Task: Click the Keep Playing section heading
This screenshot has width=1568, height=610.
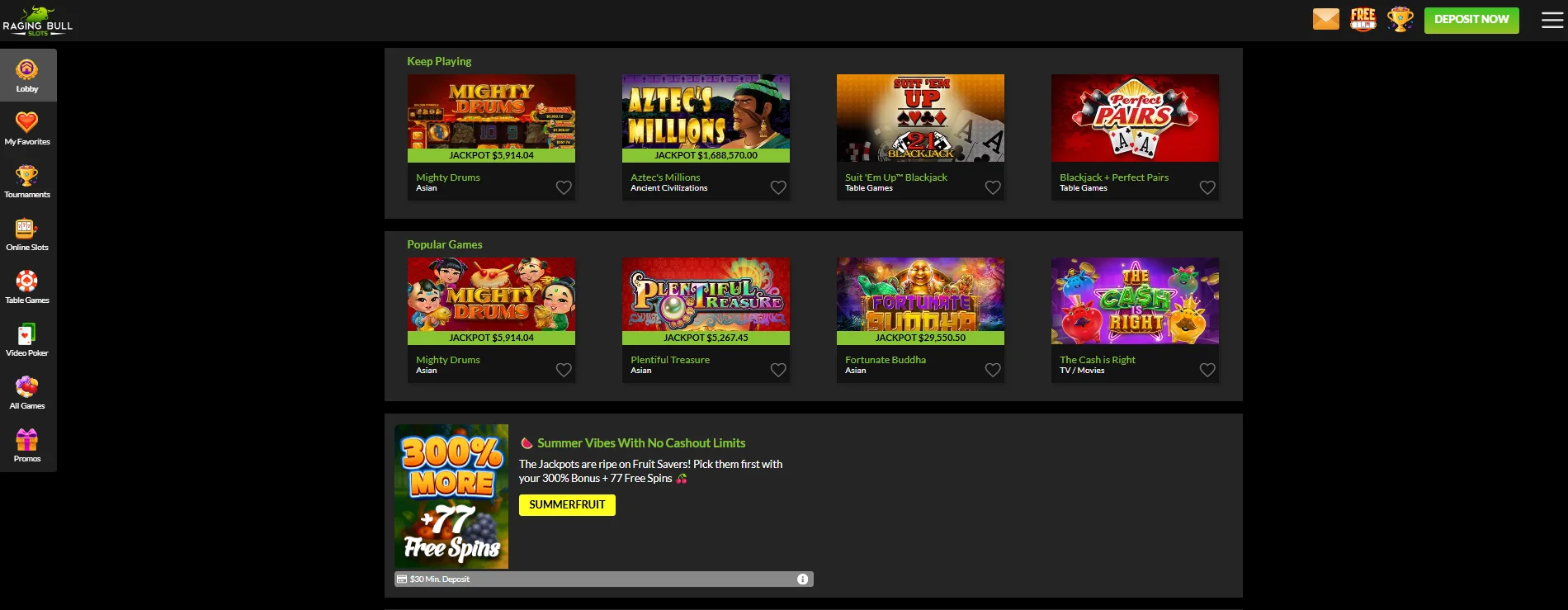Action: pos(439,61)
